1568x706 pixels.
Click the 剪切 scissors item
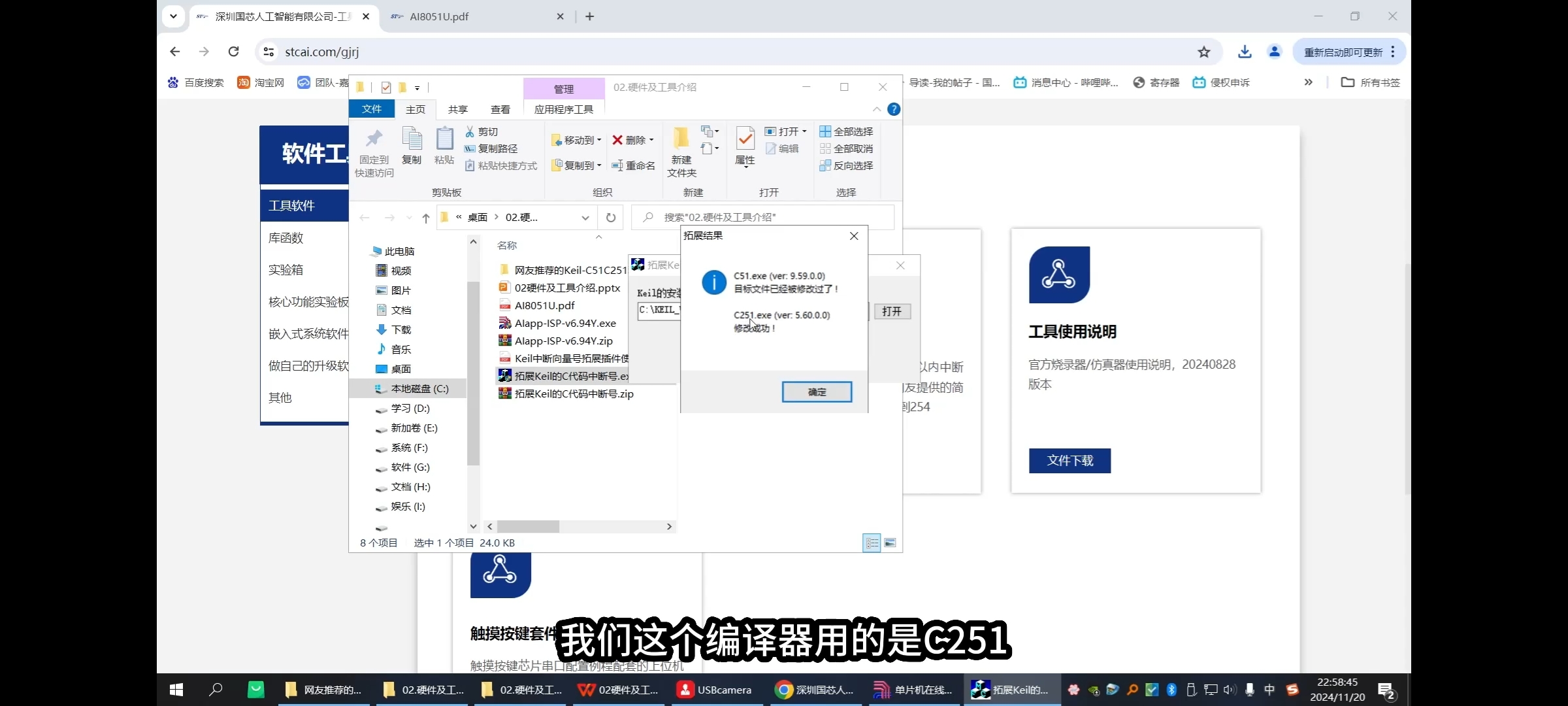[482, 131]
